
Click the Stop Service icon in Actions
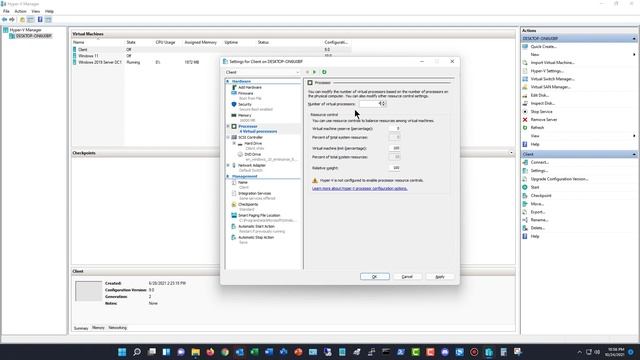(525, 111)
